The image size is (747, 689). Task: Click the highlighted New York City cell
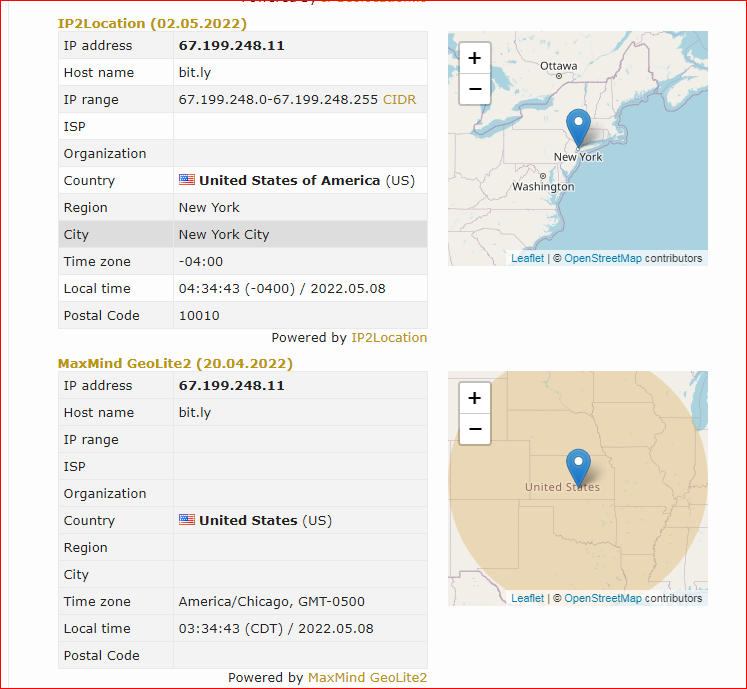300,234
